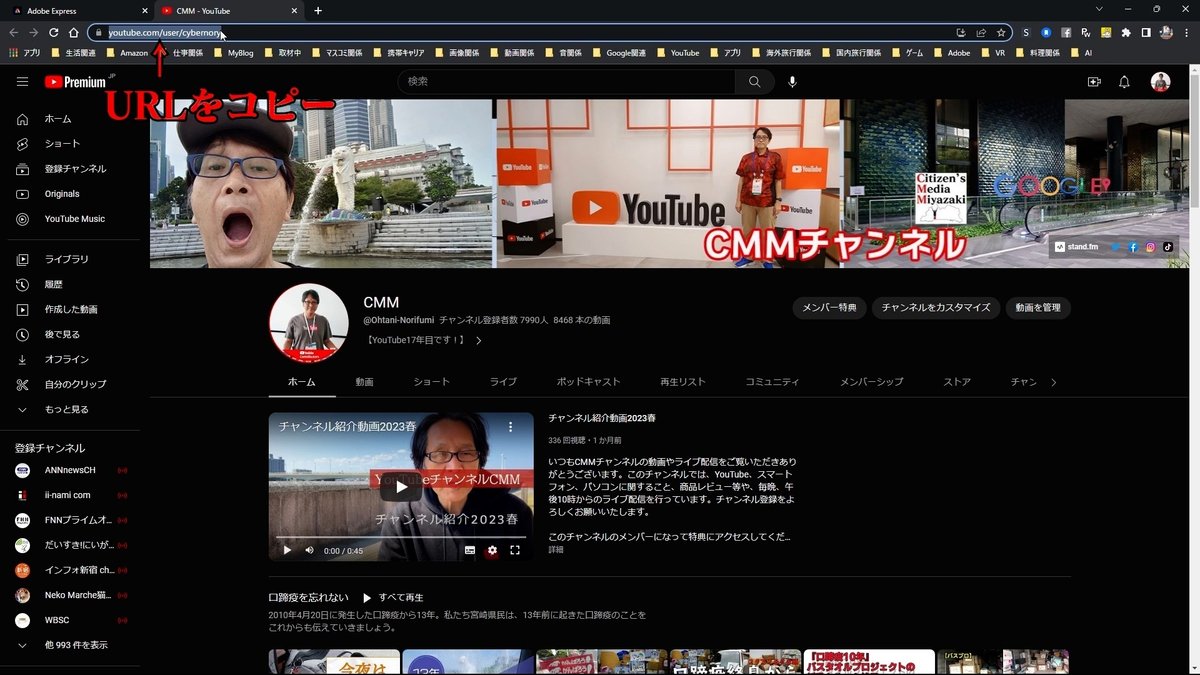Open the trailer video three-dot menu
This screenshot has width=1200, height=675.
tap(510, 426)
